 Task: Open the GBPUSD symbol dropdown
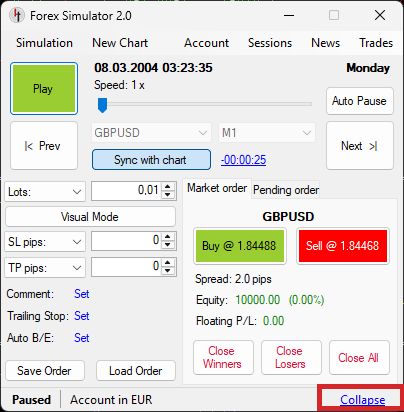(x=151, y=133)
